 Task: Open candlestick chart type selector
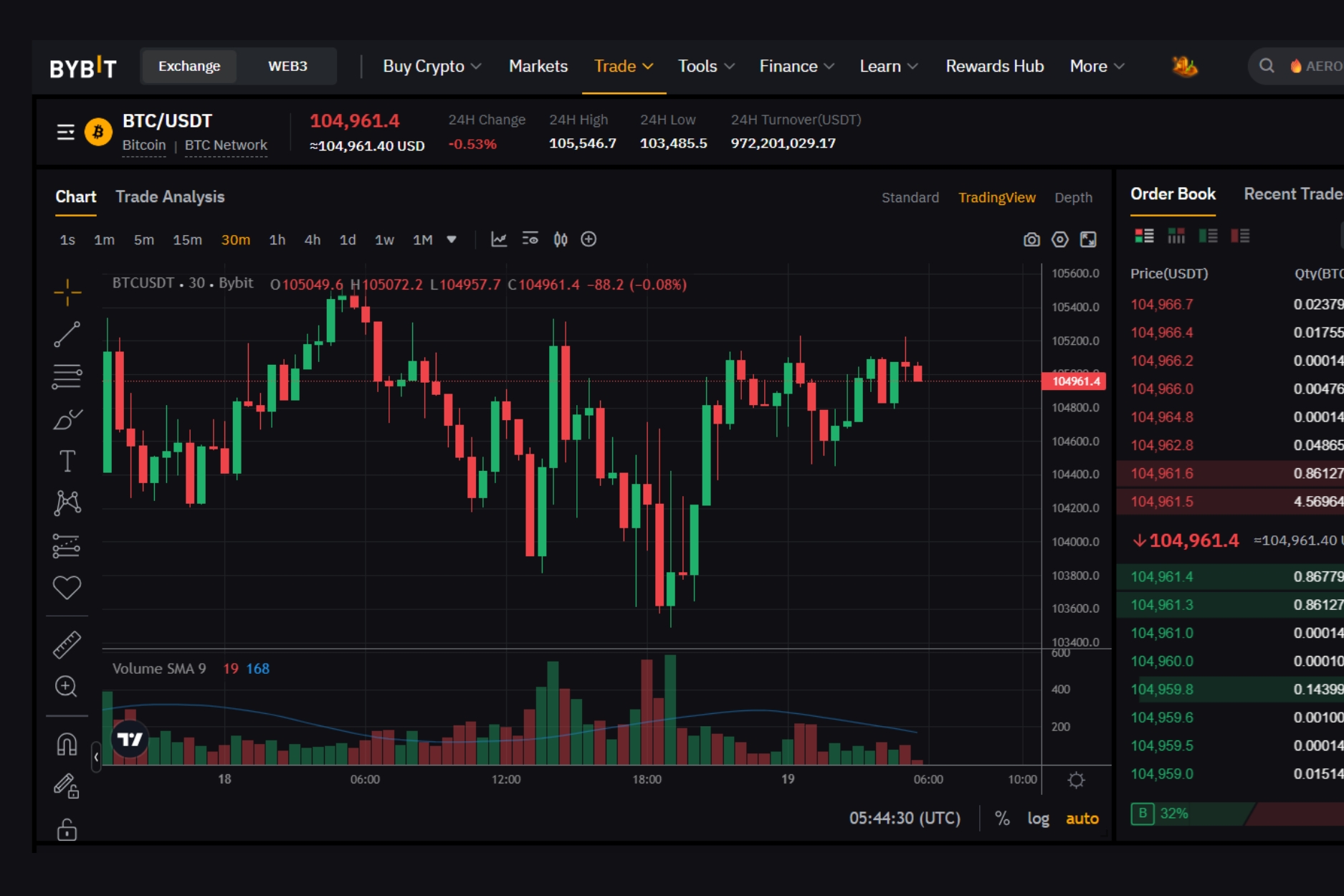click(561, 239)
